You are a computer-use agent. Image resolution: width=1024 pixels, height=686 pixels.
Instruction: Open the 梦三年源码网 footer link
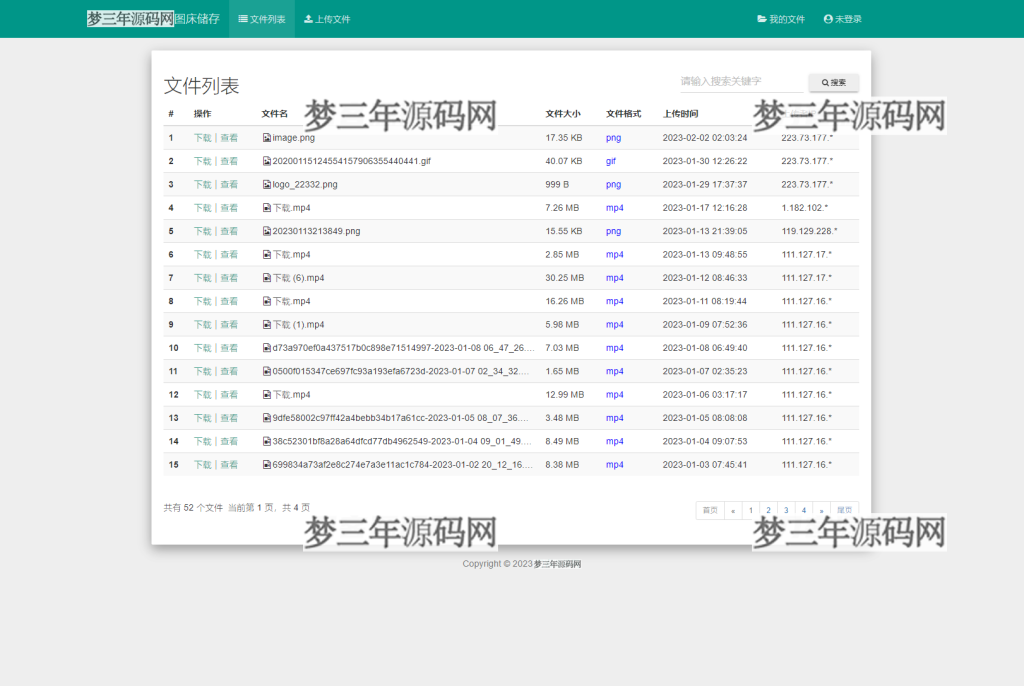[558, 563]
